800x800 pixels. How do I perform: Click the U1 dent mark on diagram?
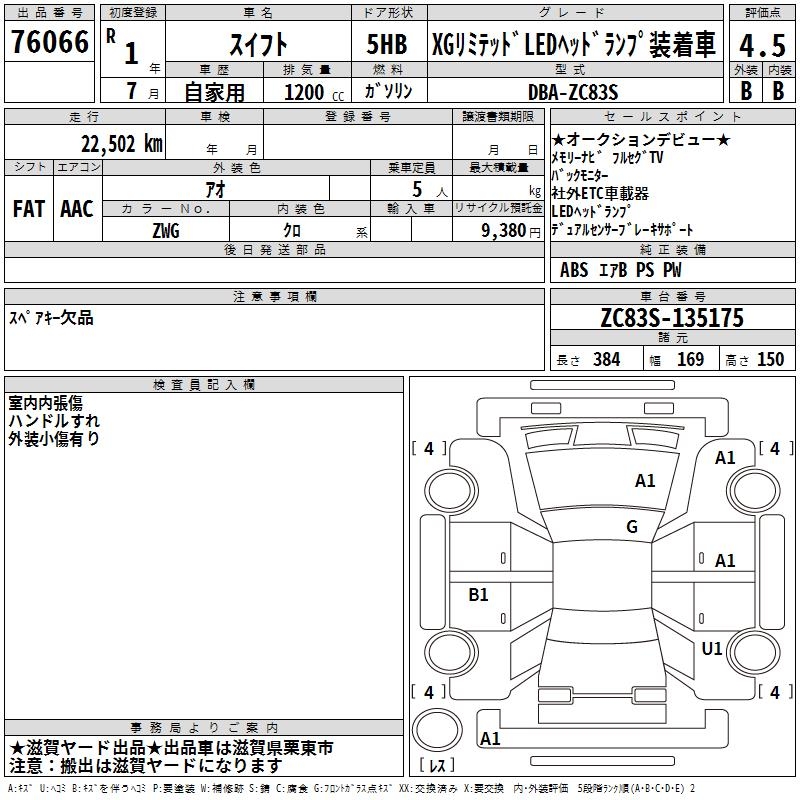pyautogui.click(x=711, y=648)
